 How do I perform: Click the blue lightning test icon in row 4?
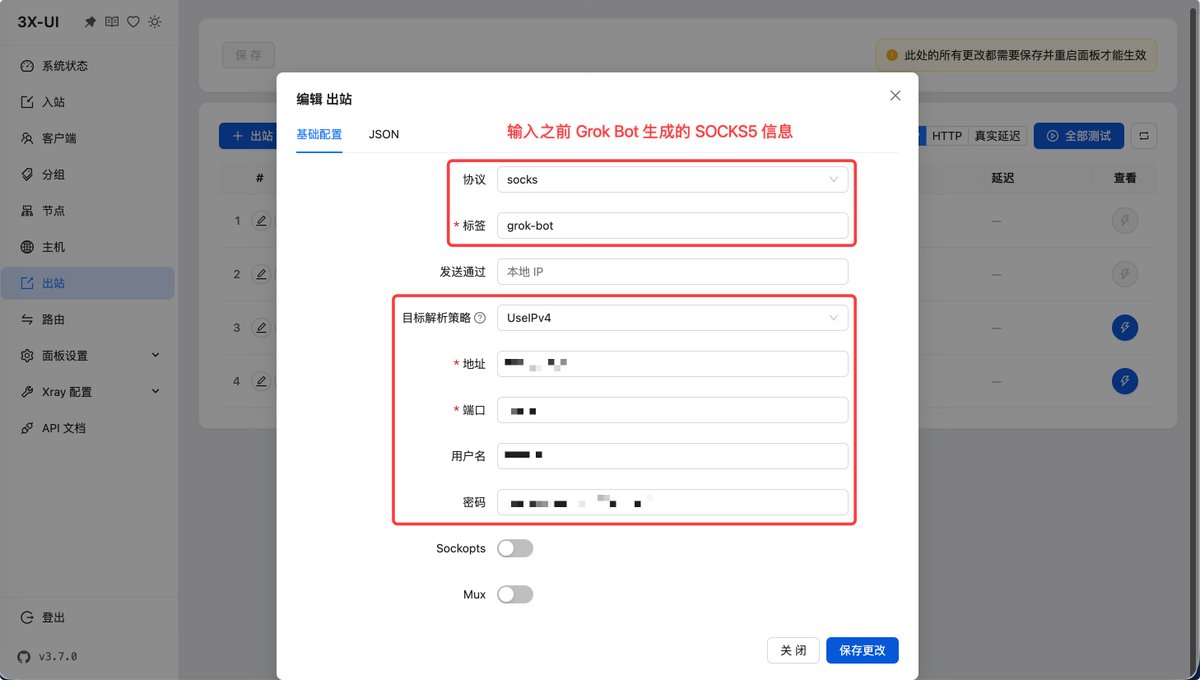(x=1125, y=381)
